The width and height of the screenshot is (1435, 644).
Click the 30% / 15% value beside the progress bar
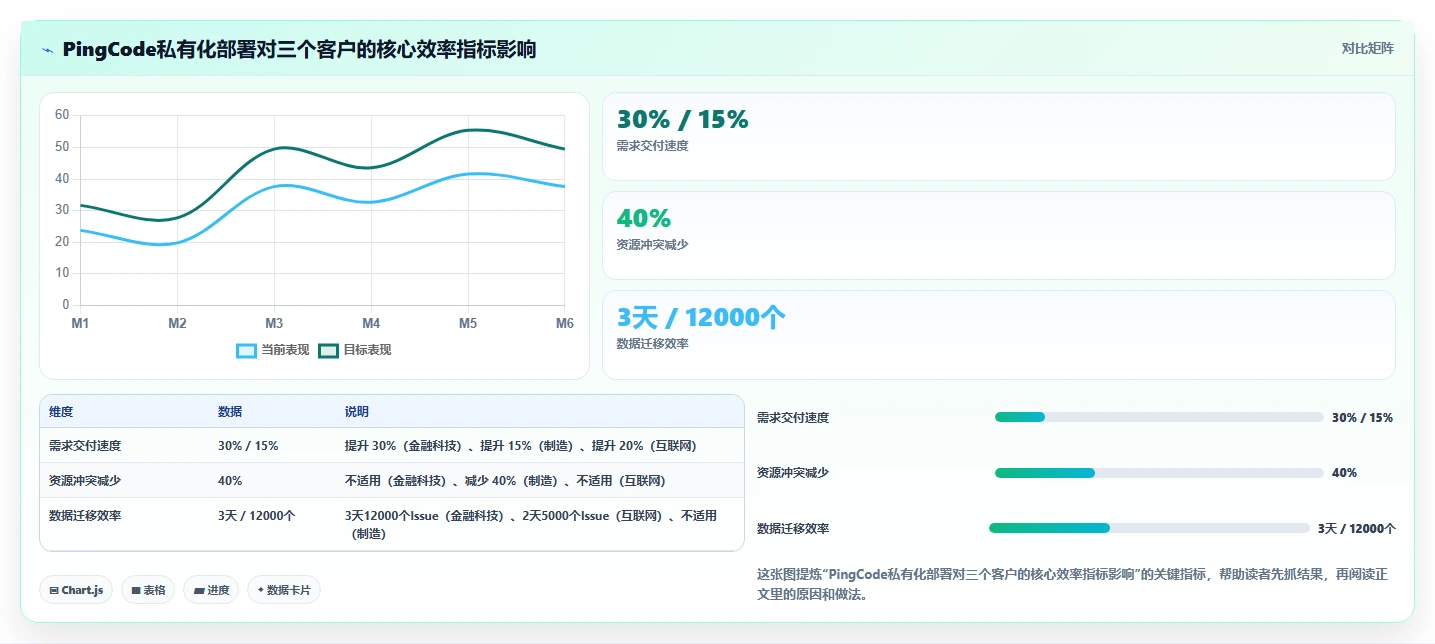click(x=1362, y=418)
